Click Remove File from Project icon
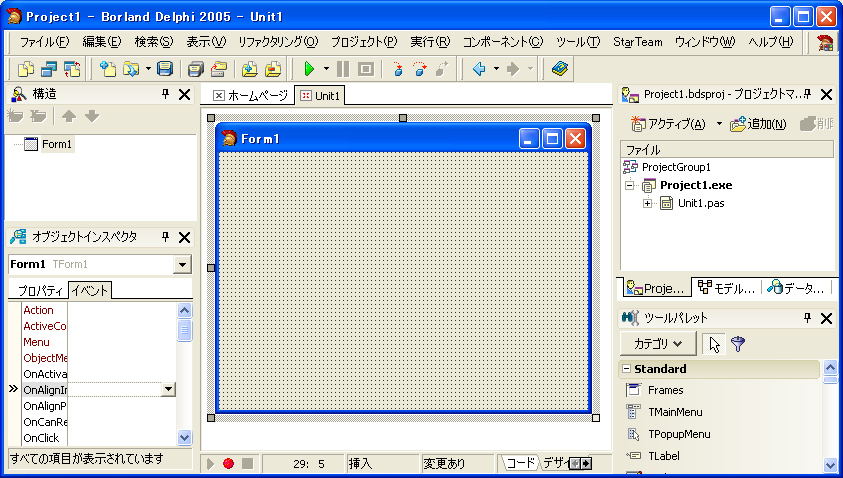 tap(273, 69)
